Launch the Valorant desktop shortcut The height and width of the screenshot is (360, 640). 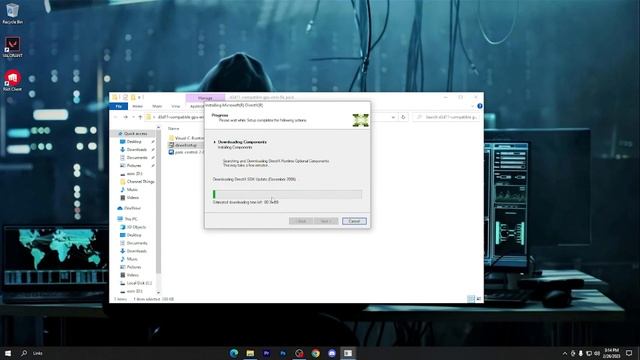click(x=12, y=47)
